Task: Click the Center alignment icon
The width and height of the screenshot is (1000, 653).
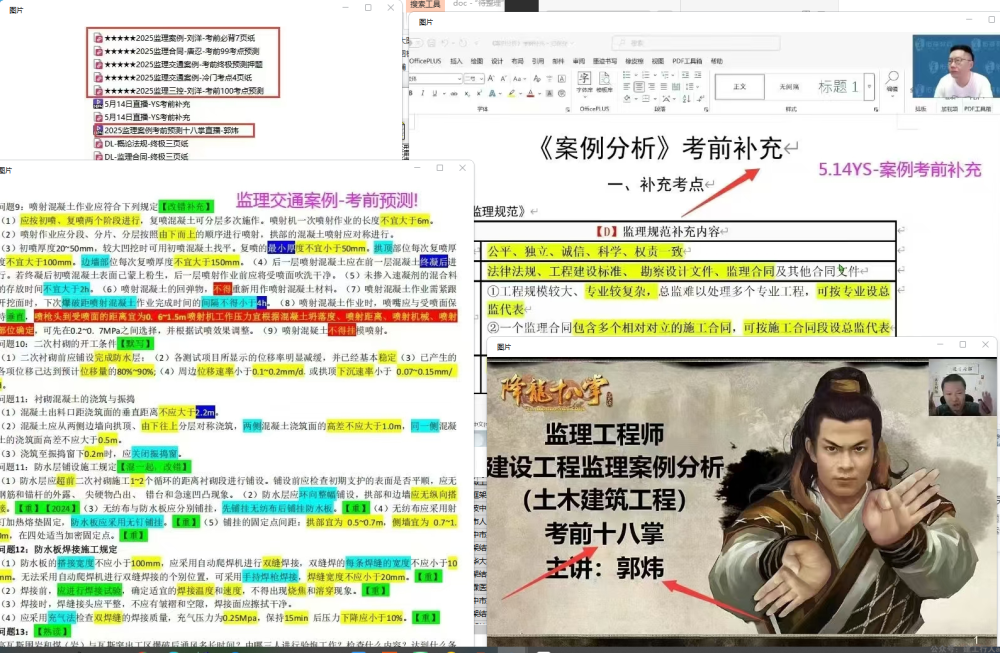Action: click(639, 87)
